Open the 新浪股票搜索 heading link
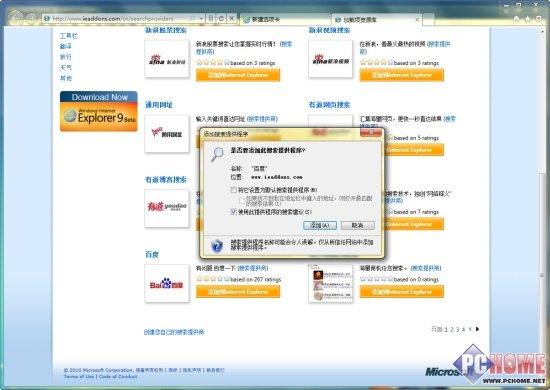The image size is (550, 390). point(166,30)
